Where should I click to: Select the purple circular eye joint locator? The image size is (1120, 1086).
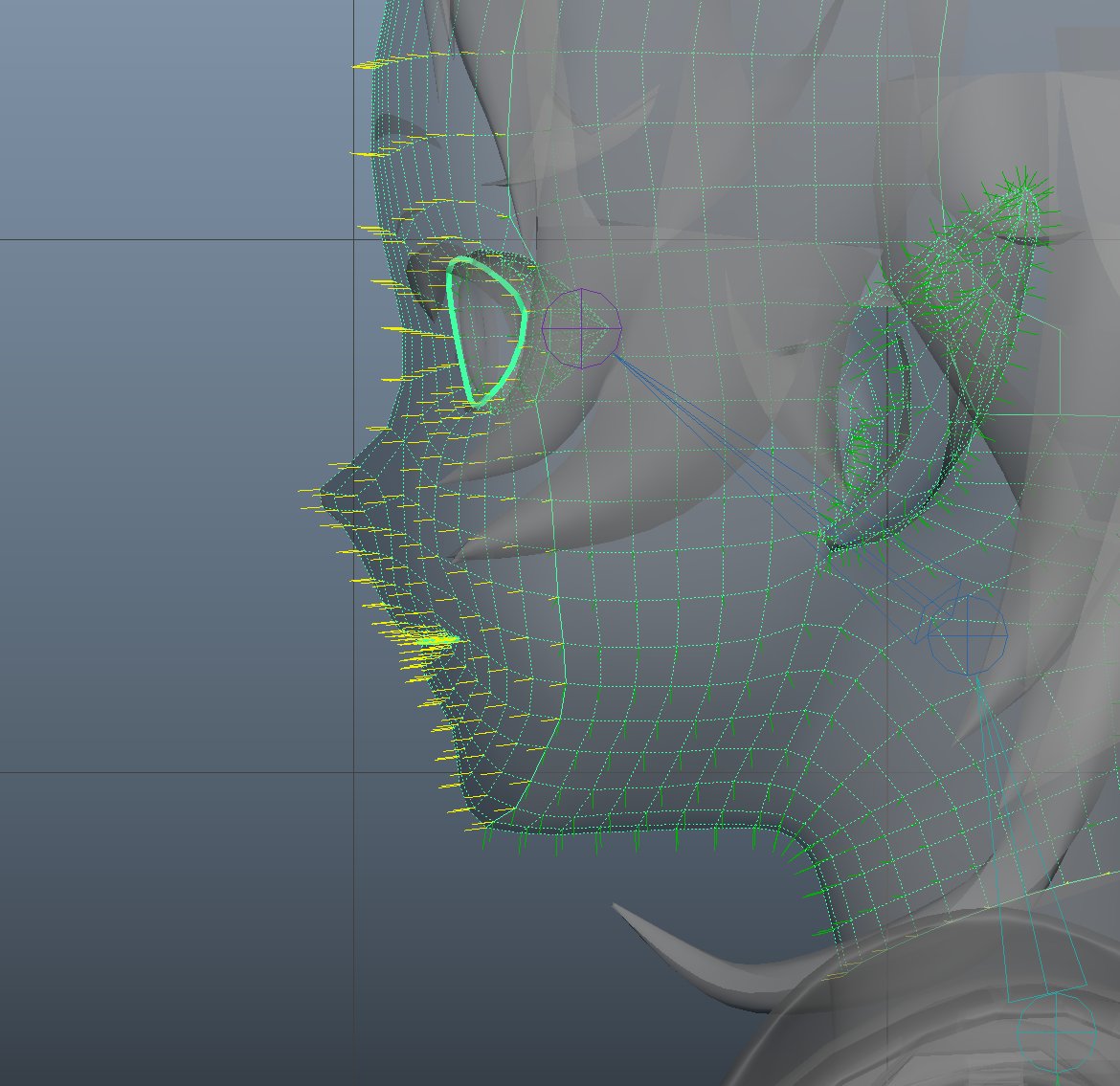581,328
